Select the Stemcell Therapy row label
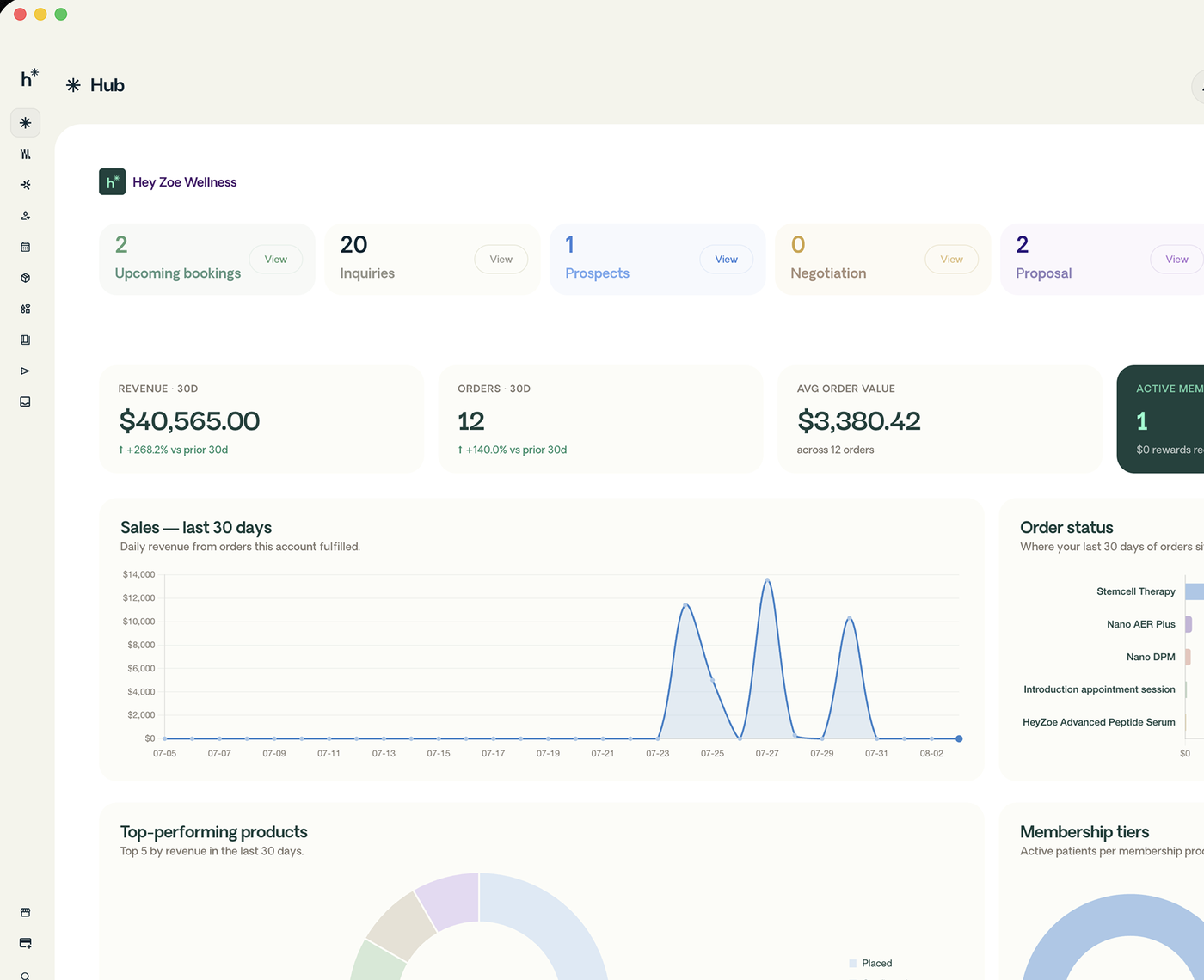This screenshot has width=1204, height=980. point(1136,591)
